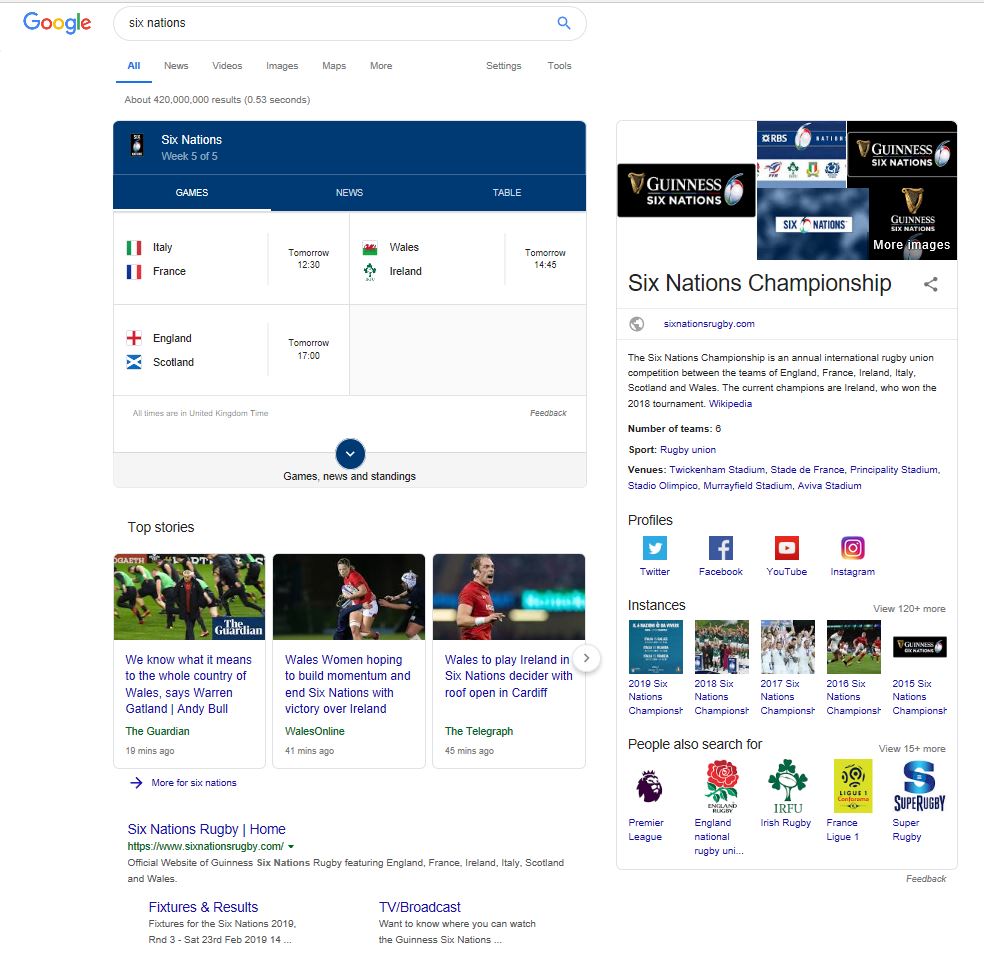Open the England vs Scotland match cell
Image resolution: width=984 pixels, height=963 pixels.
(x=231, y=350)
